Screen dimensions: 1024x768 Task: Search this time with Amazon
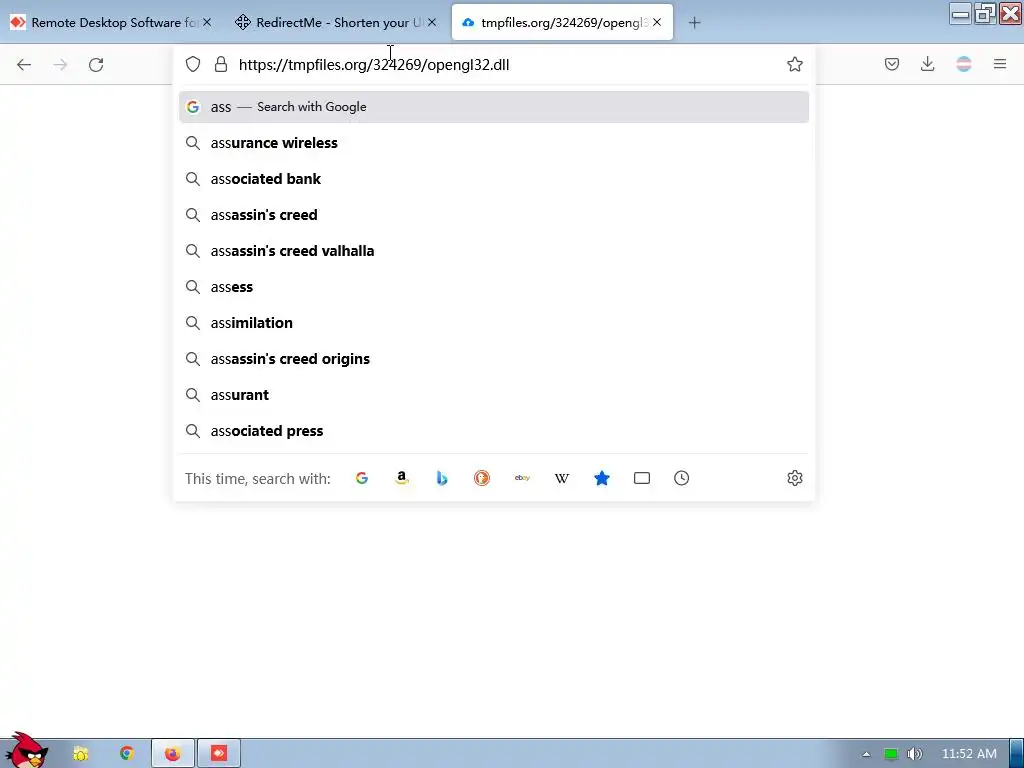click(402, 478)
